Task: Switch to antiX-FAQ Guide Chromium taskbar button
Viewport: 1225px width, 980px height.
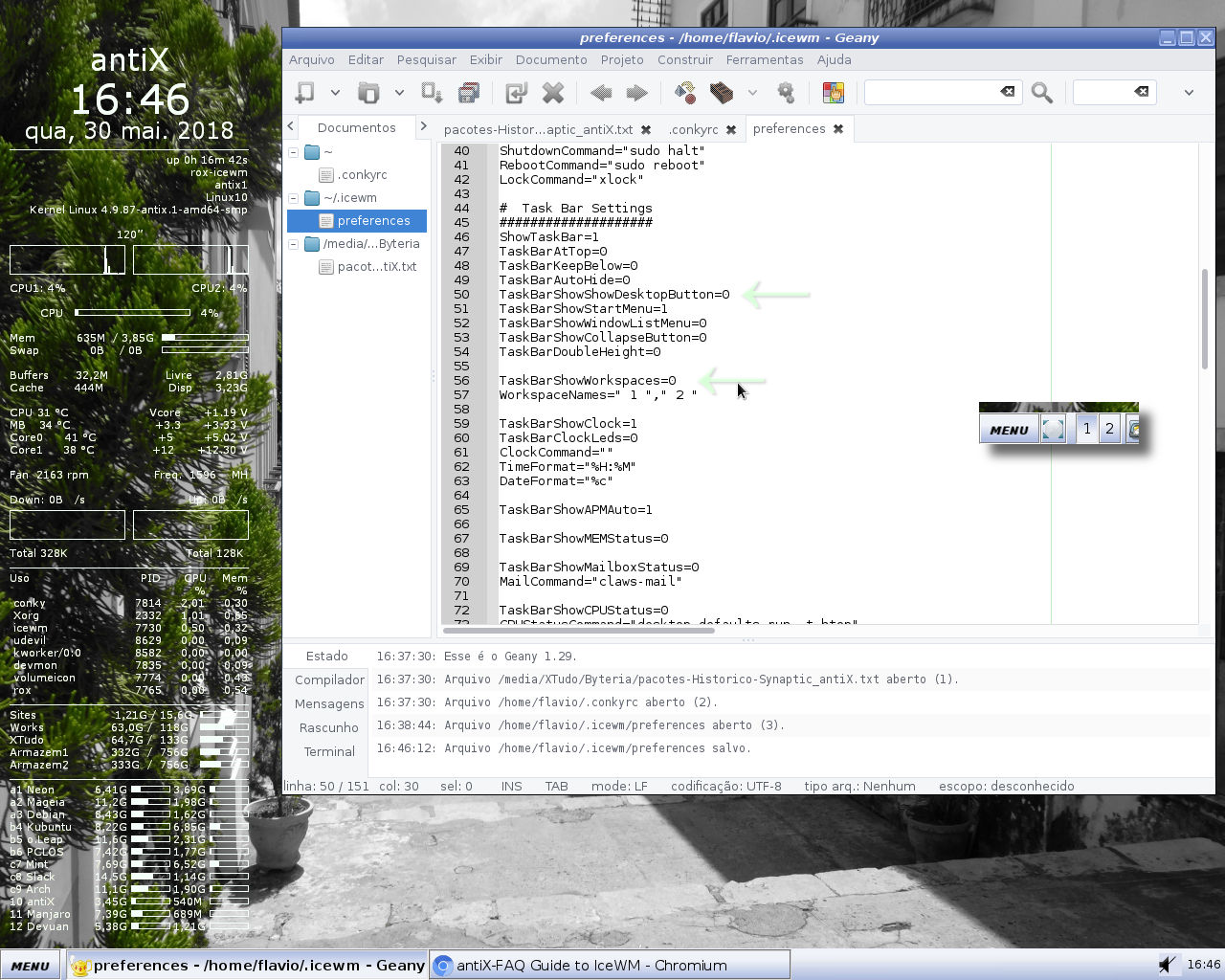Action: [x=610, y=966]
